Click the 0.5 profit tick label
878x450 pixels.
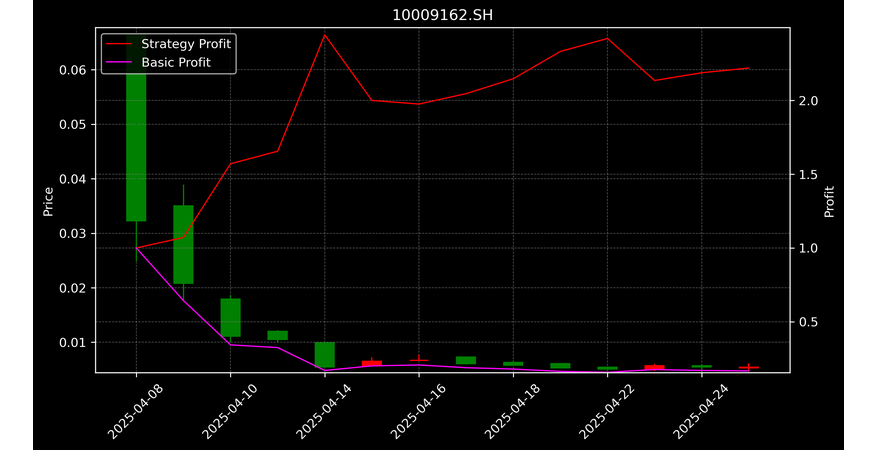[809, 322]
